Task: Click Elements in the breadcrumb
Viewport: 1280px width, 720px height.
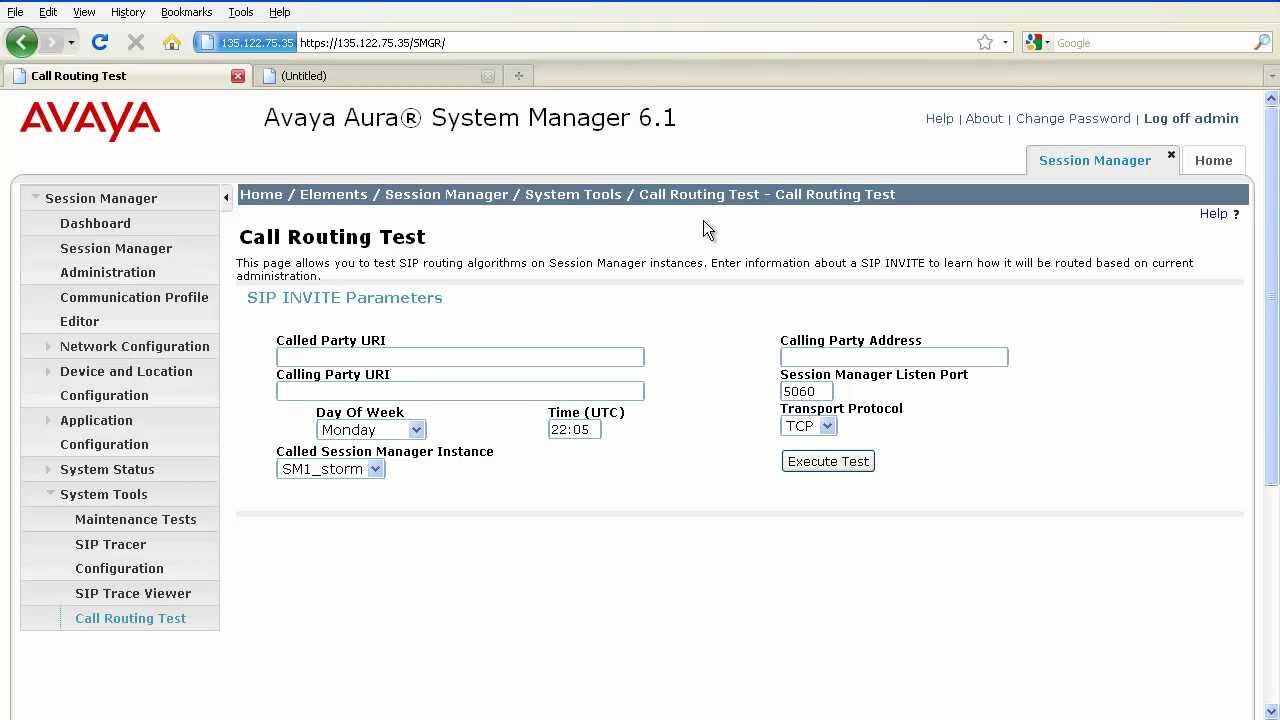Action: [334, 194]
